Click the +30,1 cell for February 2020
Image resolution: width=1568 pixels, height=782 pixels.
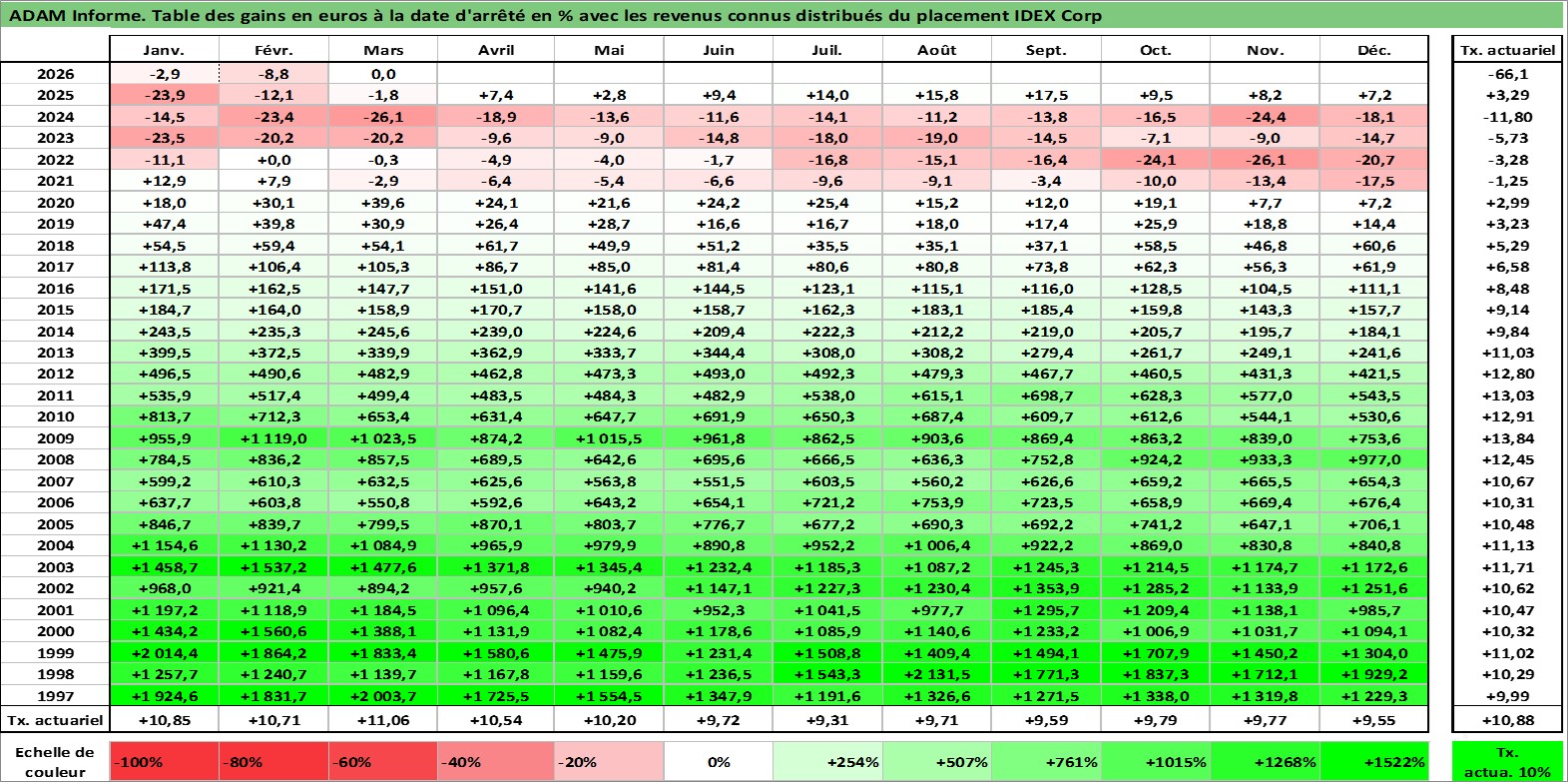coord(273,203)
